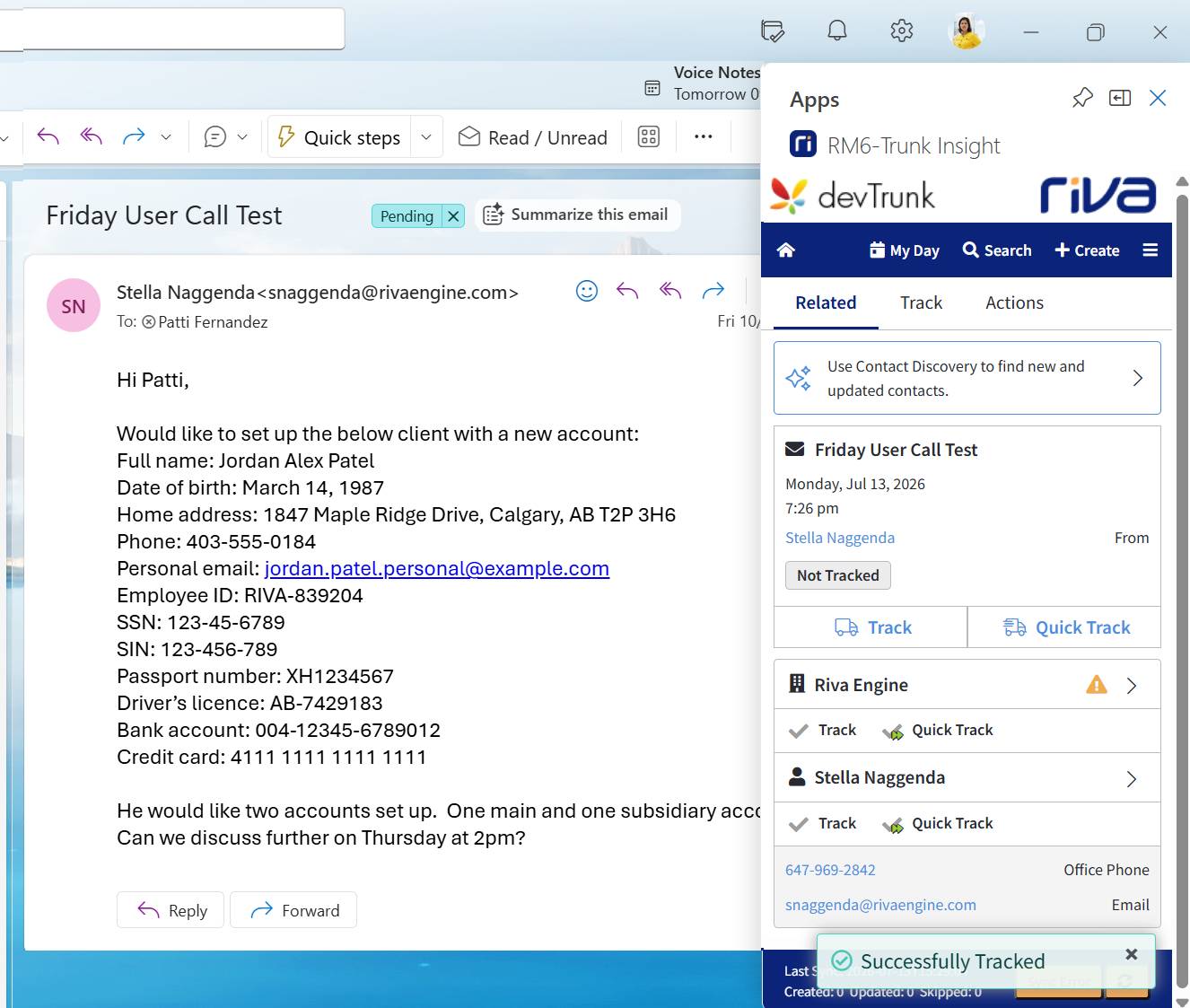
Task: Click the far-left toolbar dropdown arrow
Action: point(4,138)
